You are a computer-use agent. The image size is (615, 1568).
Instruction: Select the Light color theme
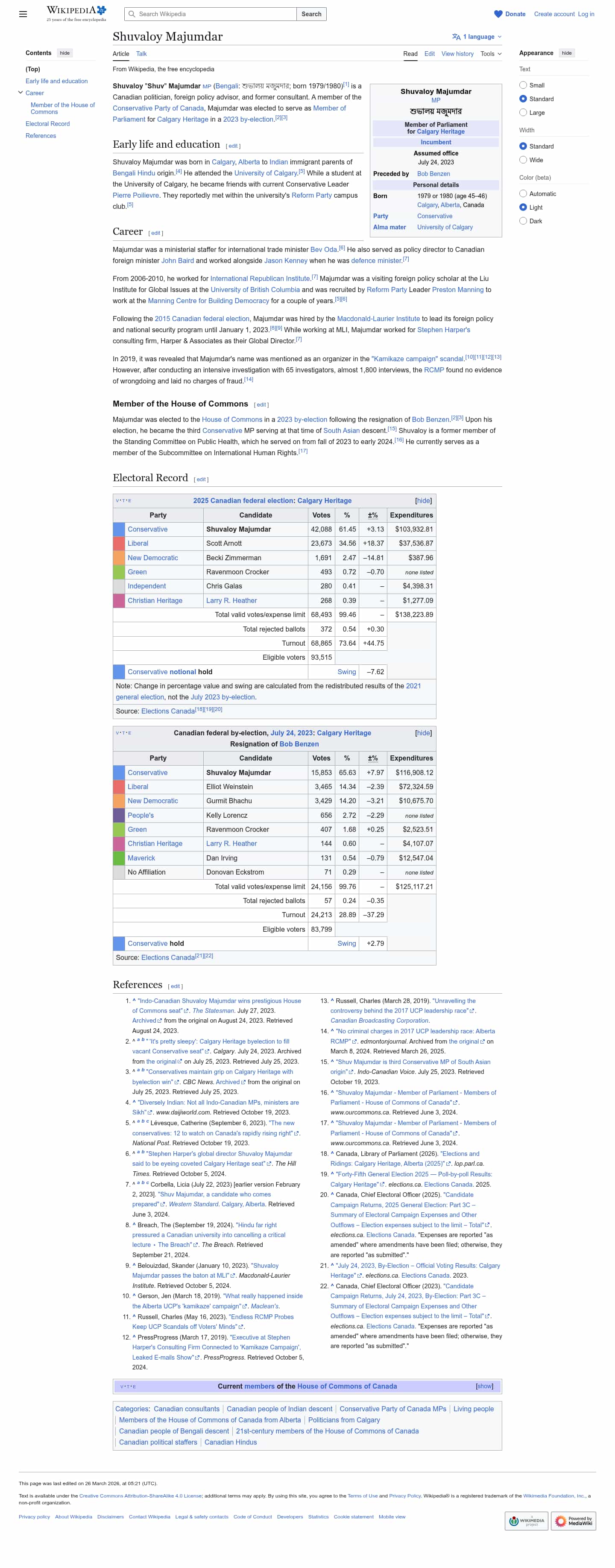[523, 207]
